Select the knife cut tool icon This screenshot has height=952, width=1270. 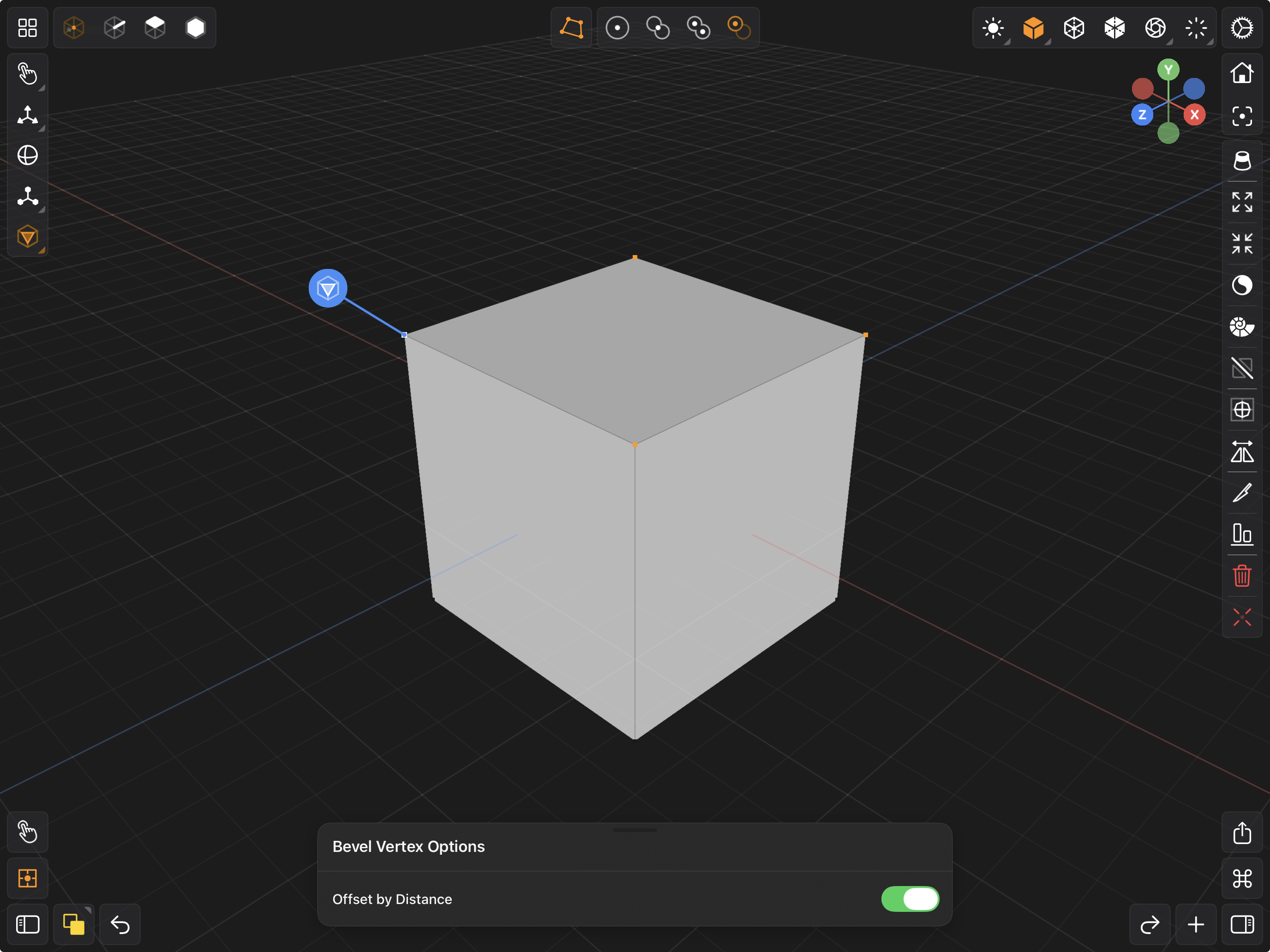click(x=1242, y=492)
